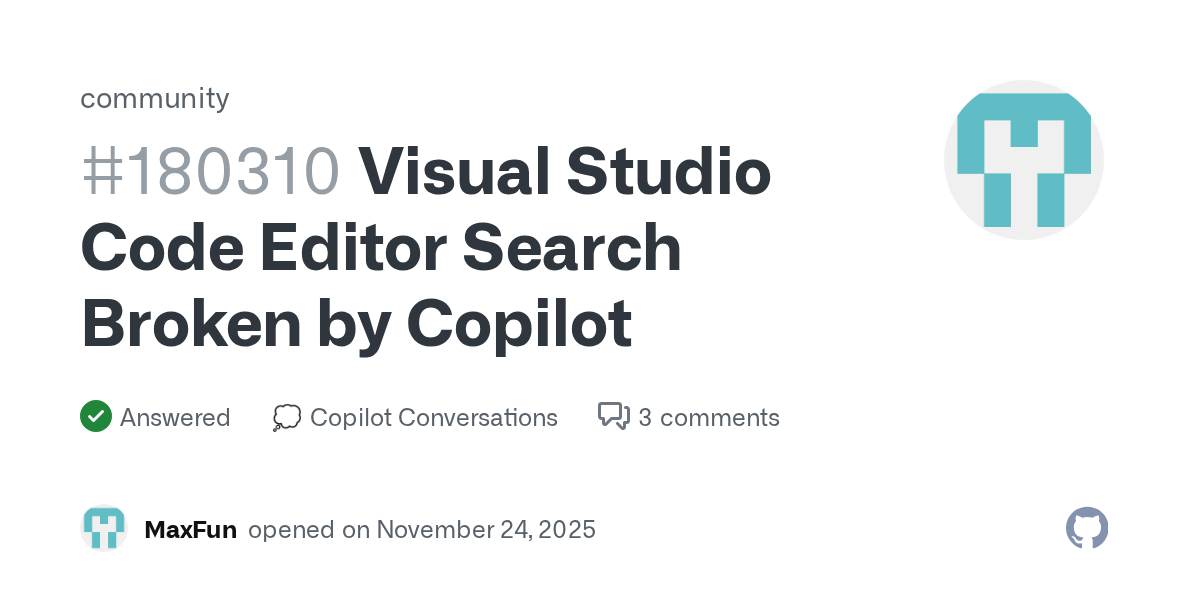The height and width of the screenshot is (600, 1200).
Task: Click the green Answered checkmark icon
Action: [x=95, y=416]
